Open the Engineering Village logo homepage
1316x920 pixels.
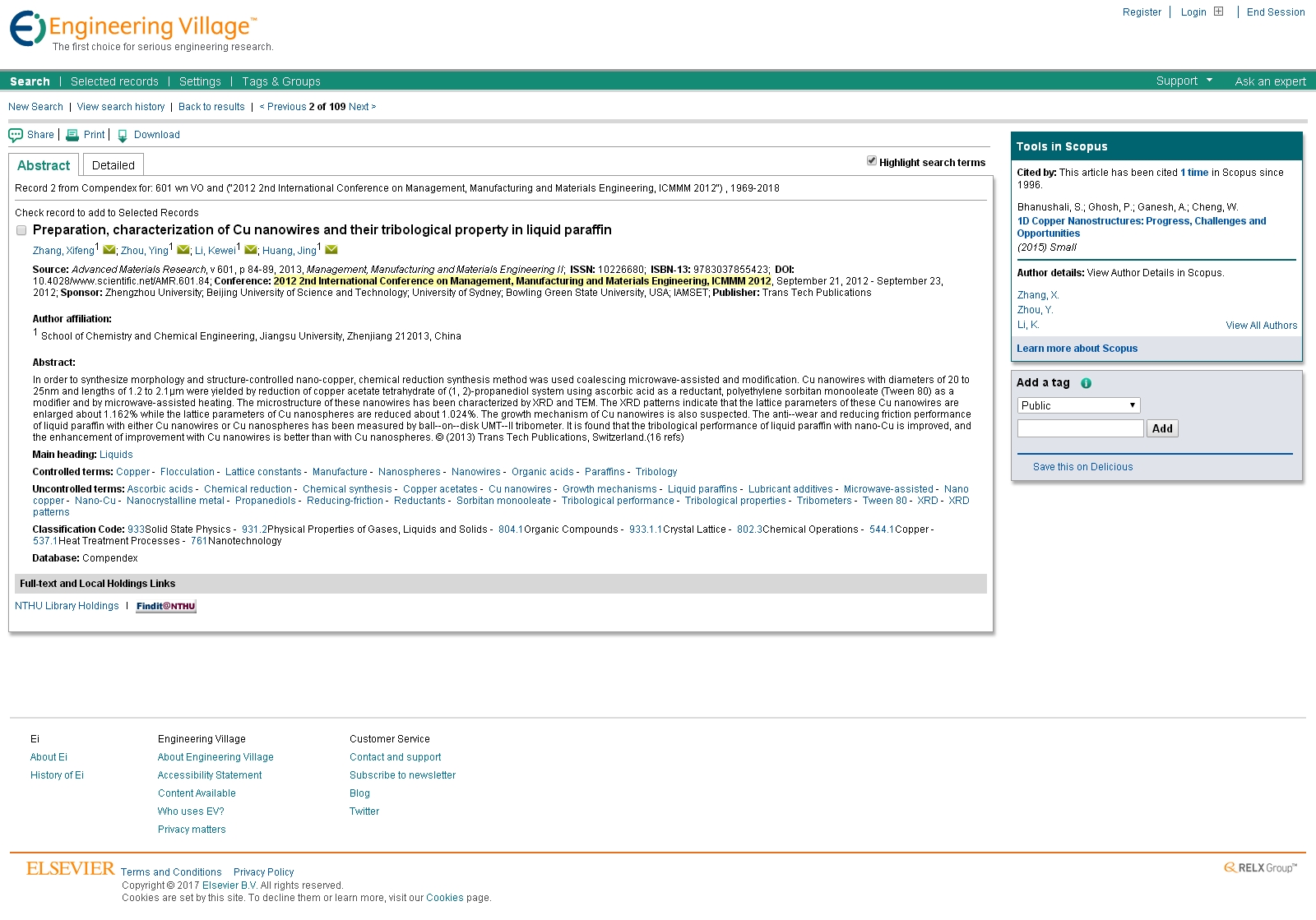133,30
